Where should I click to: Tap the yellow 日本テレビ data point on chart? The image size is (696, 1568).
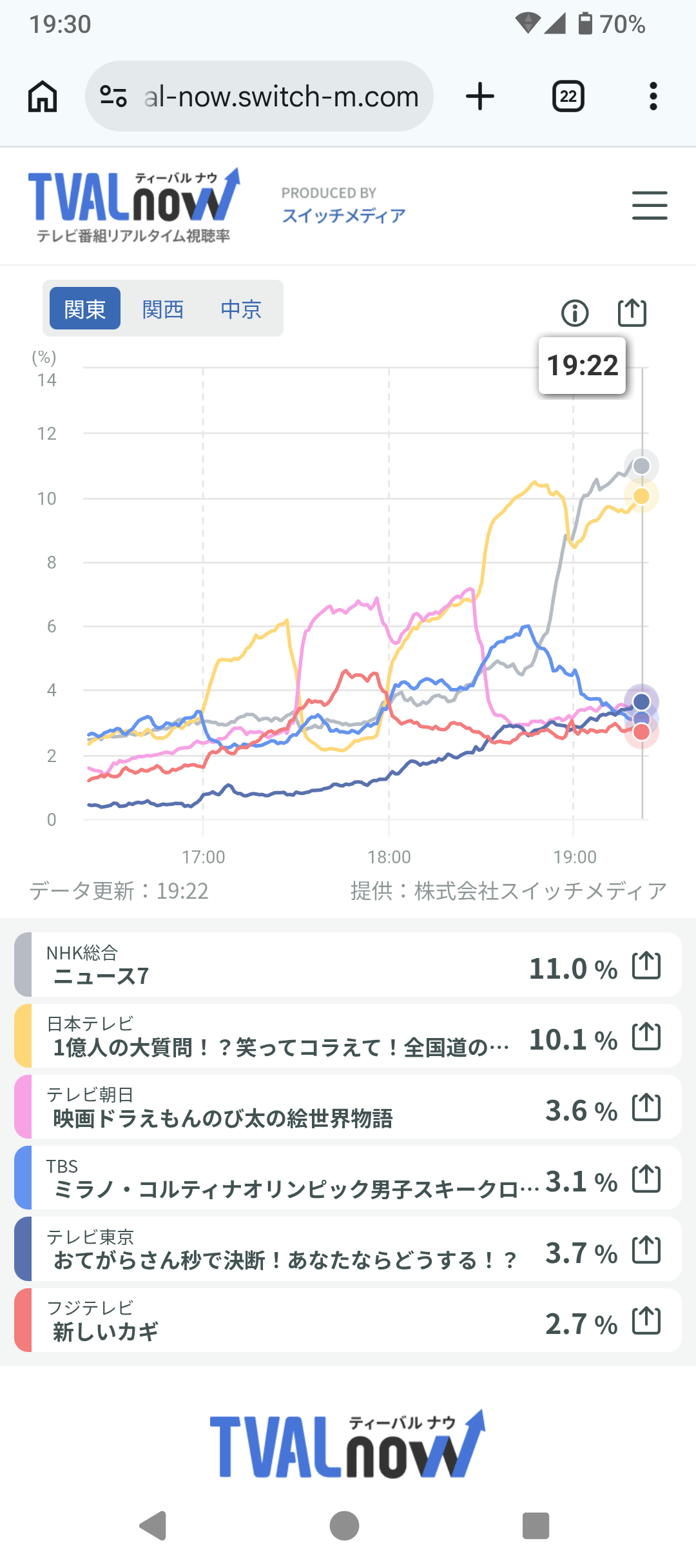(x=641, y=496)
